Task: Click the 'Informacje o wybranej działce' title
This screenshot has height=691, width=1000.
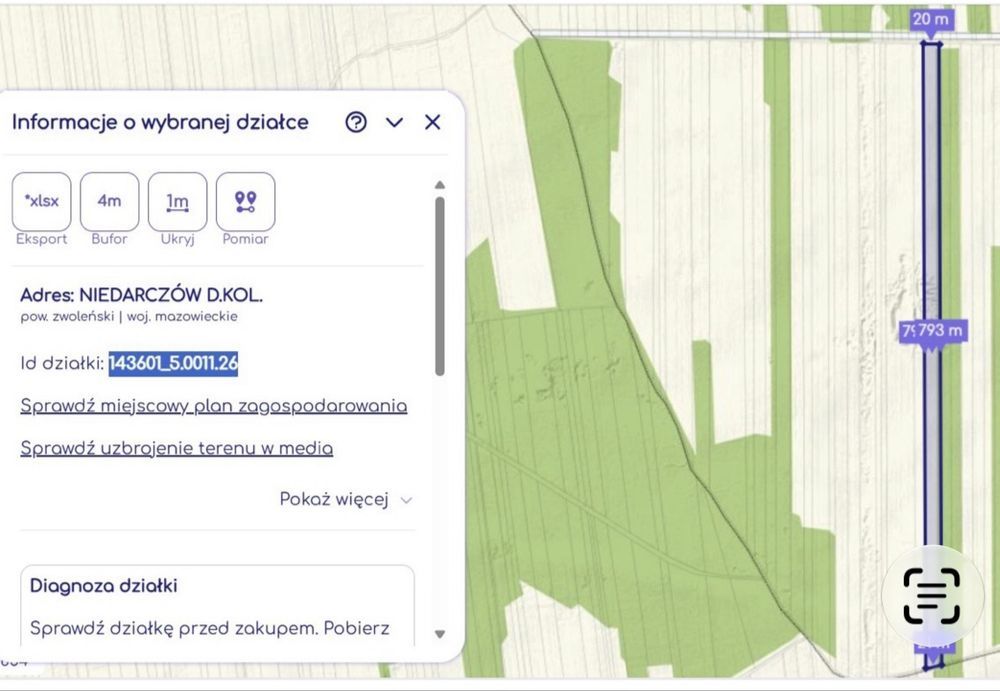Action: click(x=160, y=122)
